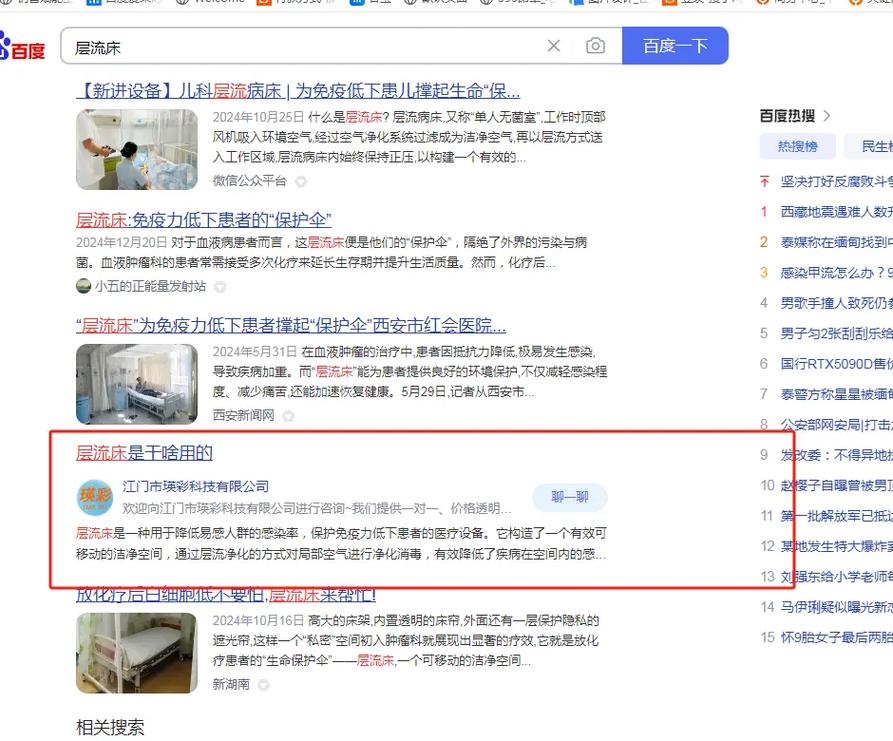This screenshot has height=741, width=893.
Task: Click the Baidu logo
Action: (22, 46)
